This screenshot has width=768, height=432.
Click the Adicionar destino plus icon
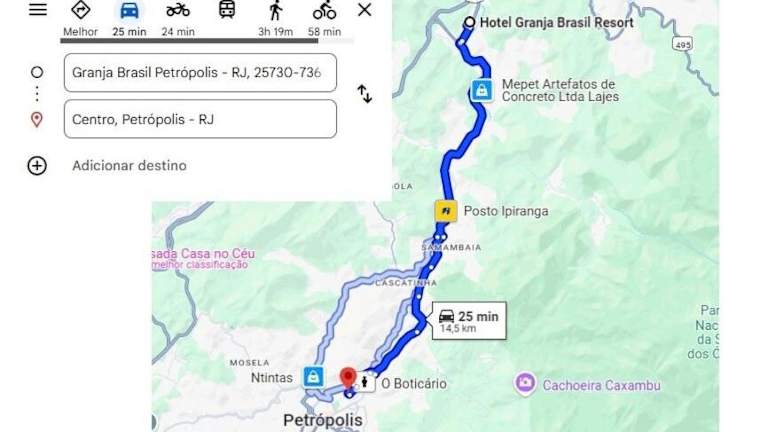pos(37,166)
